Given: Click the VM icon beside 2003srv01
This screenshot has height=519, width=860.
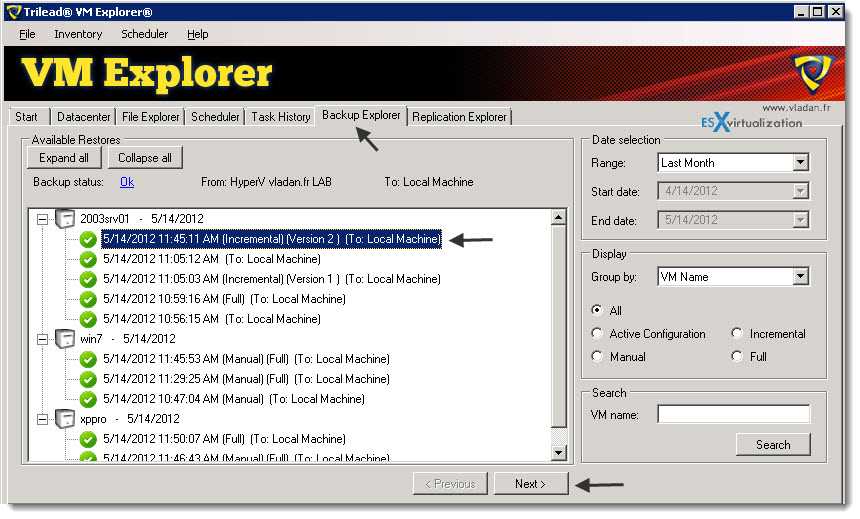Looking at the screenshot, I should coord(65,219).
